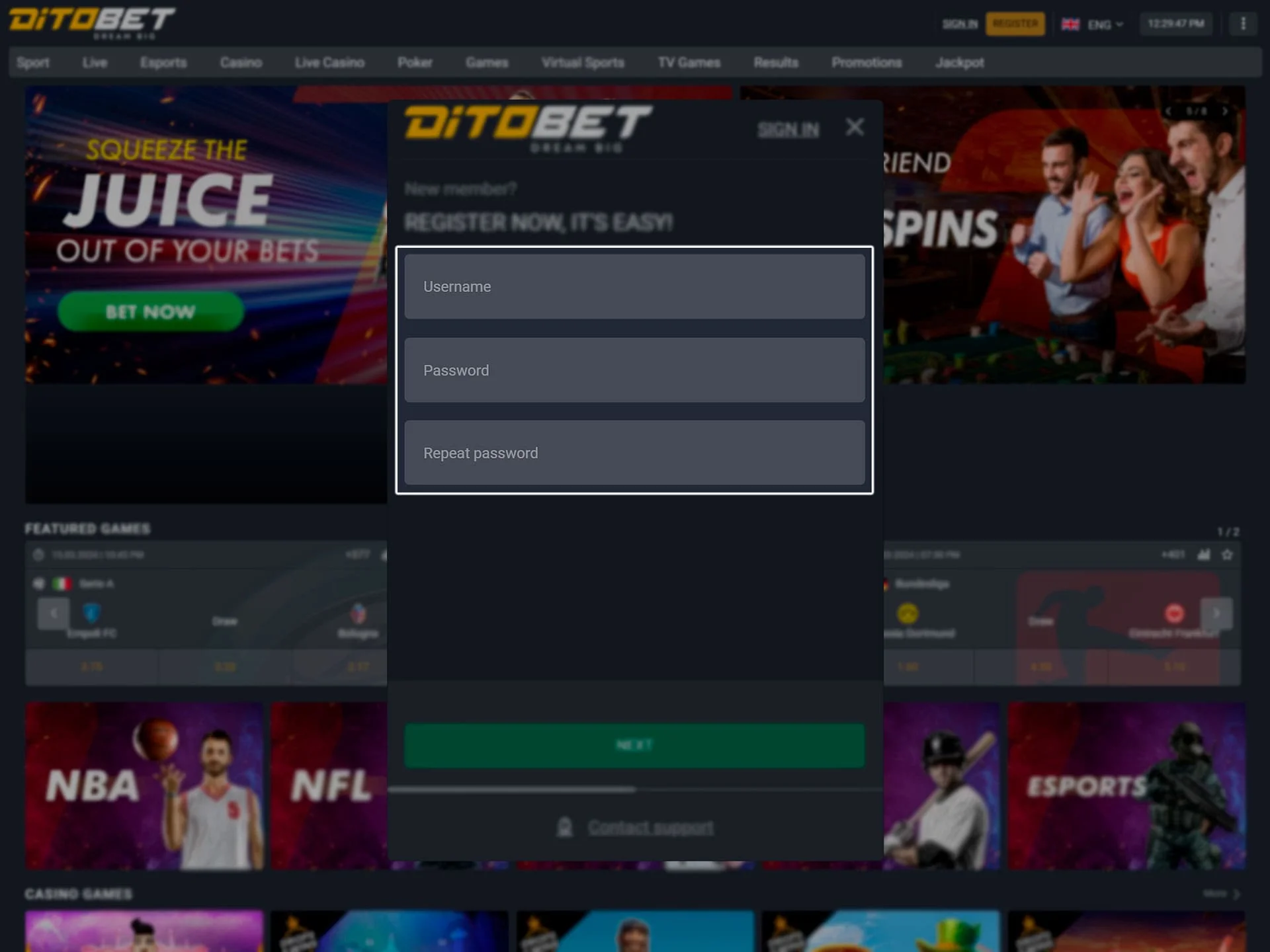
Task: Click the Username input field
Action: click(634, 286)
